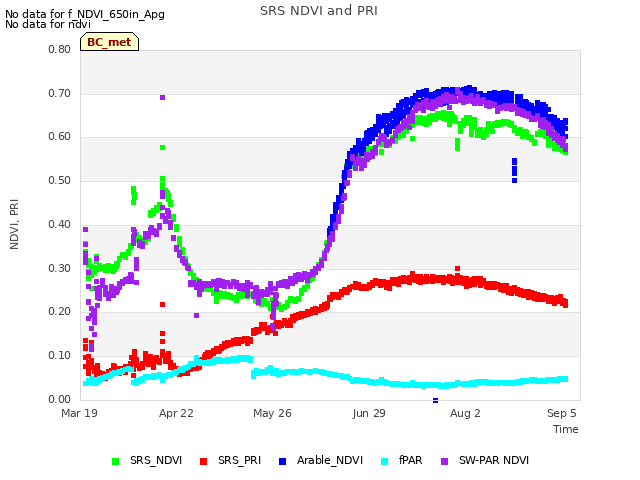Click the Apr 22 x-axis tick label

click(x=176, y=413)
